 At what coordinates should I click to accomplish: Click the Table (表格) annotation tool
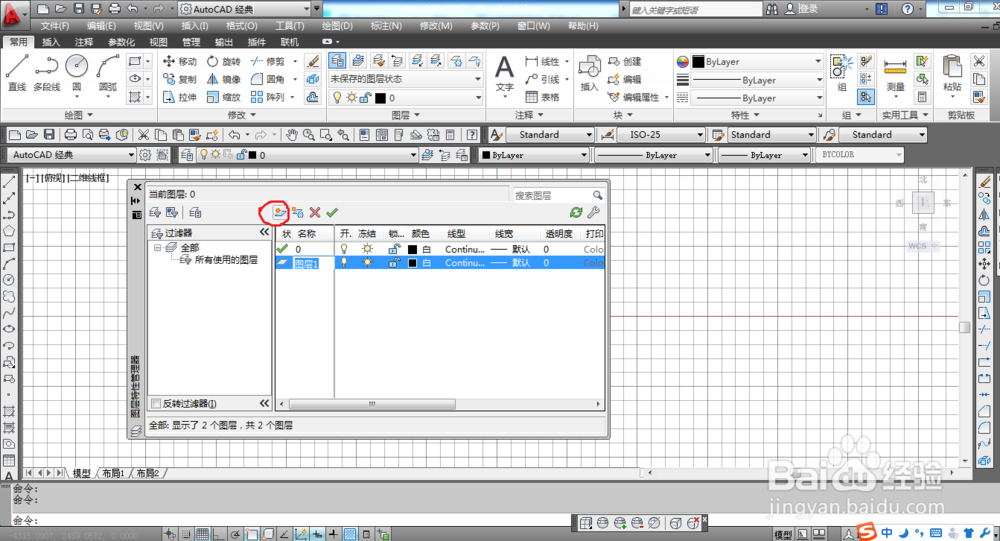543,97
